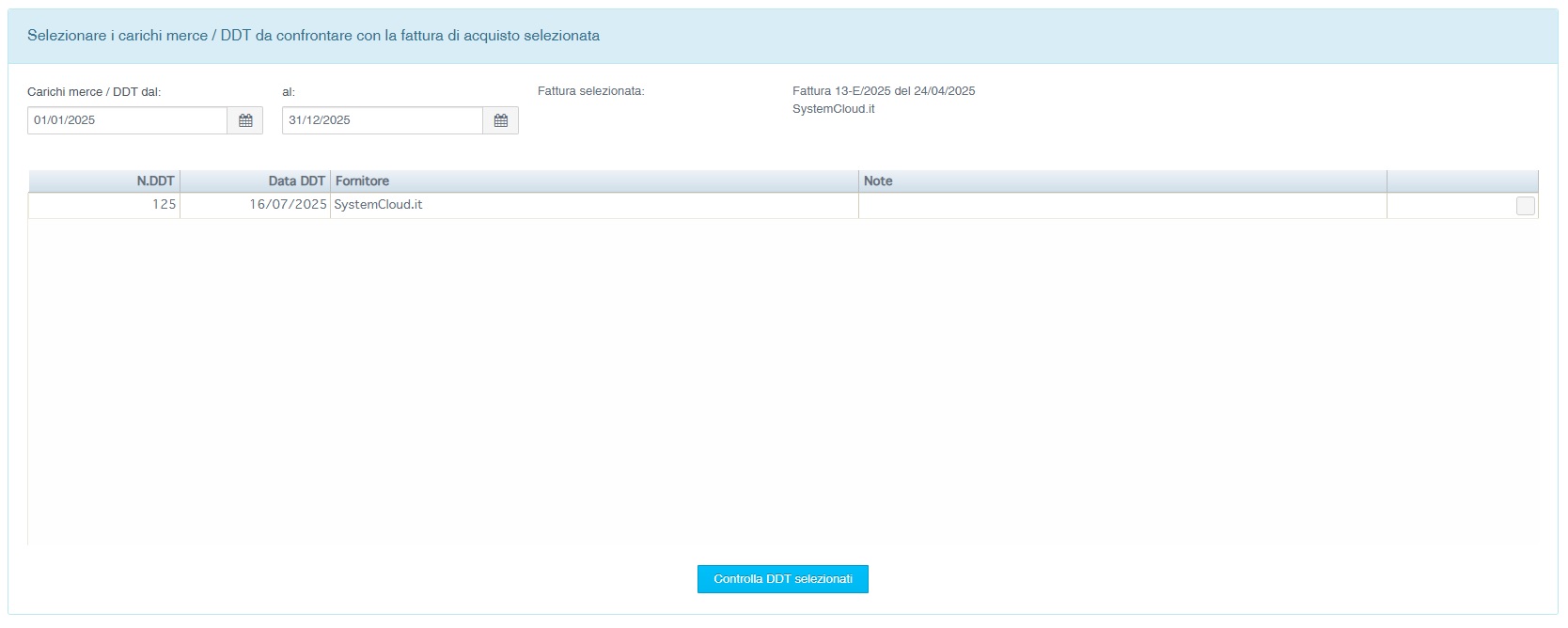Focus the start date field showing 01/01/2025
1568x628 pixels.
[x=128, y=120]
